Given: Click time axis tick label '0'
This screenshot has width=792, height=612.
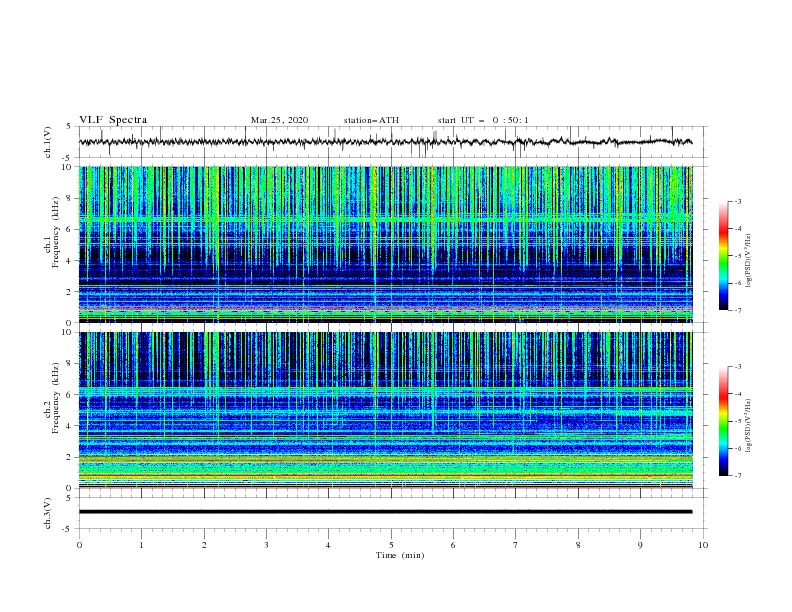Looking at the screenshot, I should tap(79, 545).
